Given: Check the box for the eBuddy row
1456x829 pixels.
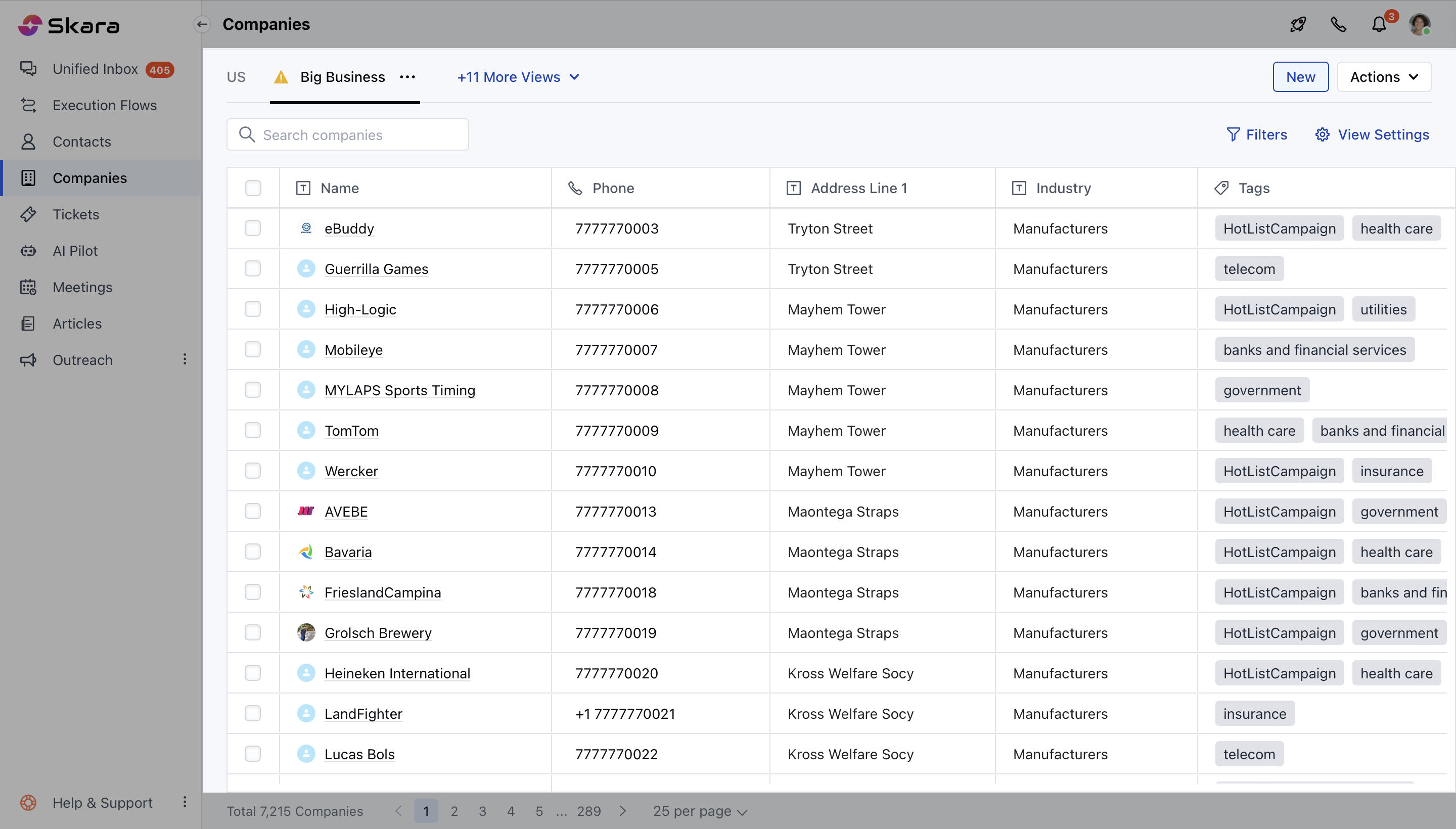Looking at the screenshot, I should [253, 228].
